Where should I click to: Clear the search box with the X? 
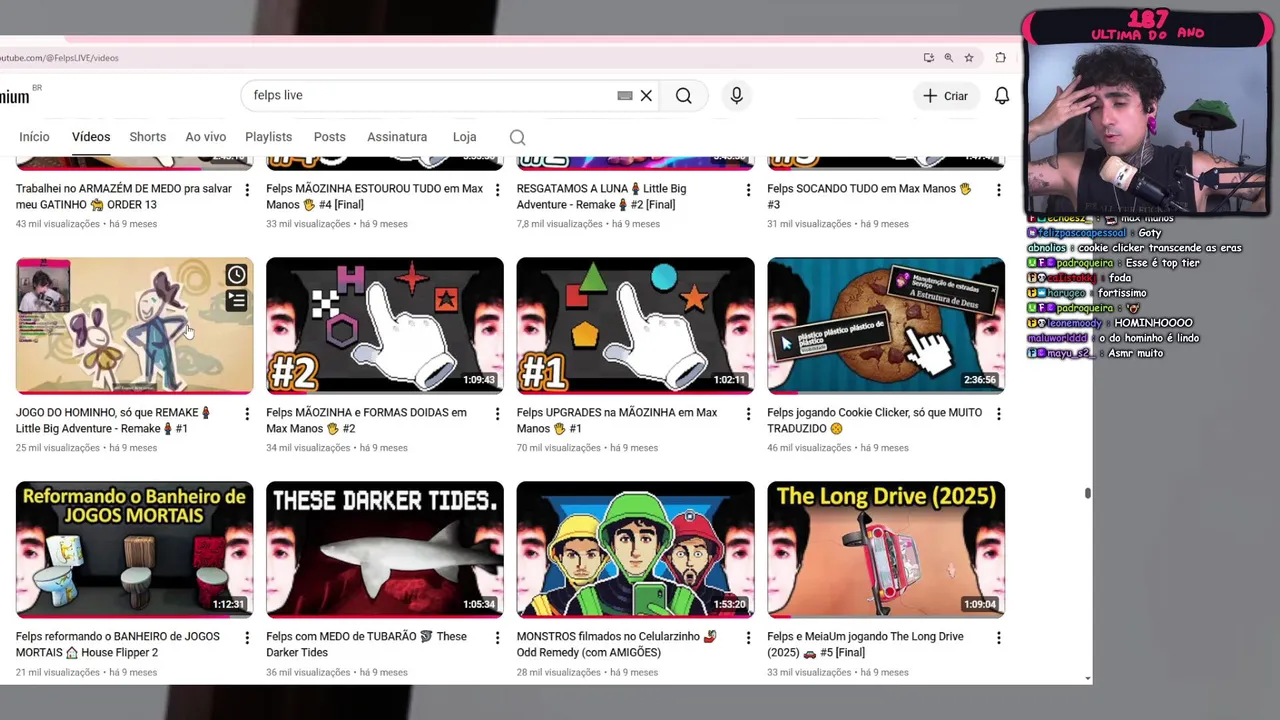click(x=646, y=96)
